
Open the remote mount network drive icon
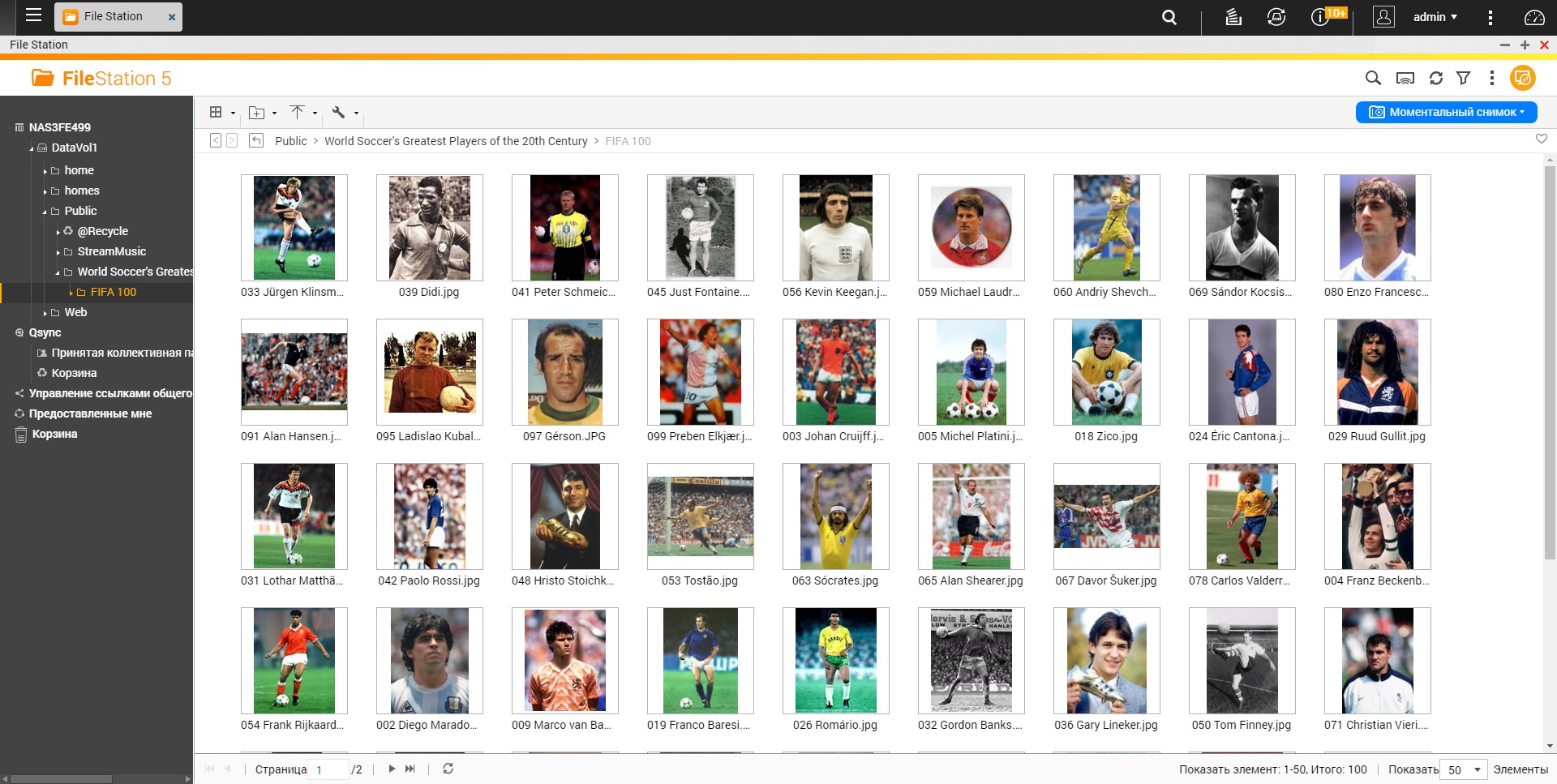pyautogui.click(x=1405, y=78)
